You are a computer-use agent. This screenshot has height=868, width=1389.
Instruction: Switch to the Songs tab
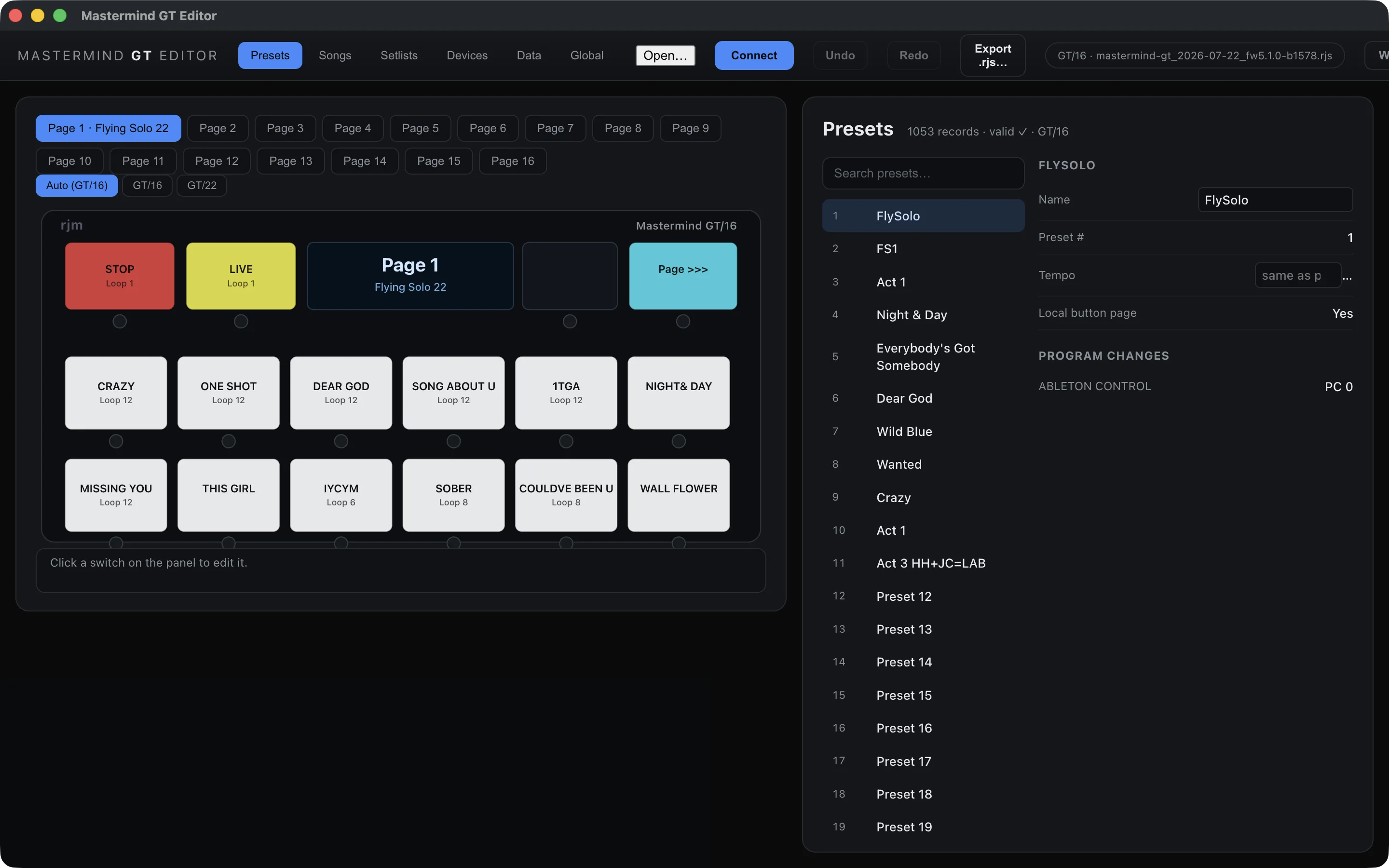335,55
